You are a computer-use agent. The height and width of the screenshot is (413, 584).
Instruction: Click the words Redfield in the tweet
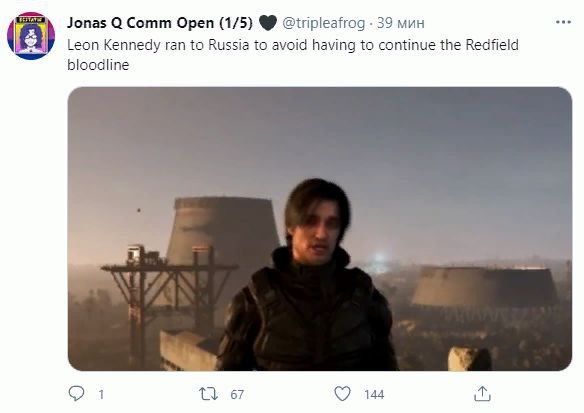tap(492, 45)
